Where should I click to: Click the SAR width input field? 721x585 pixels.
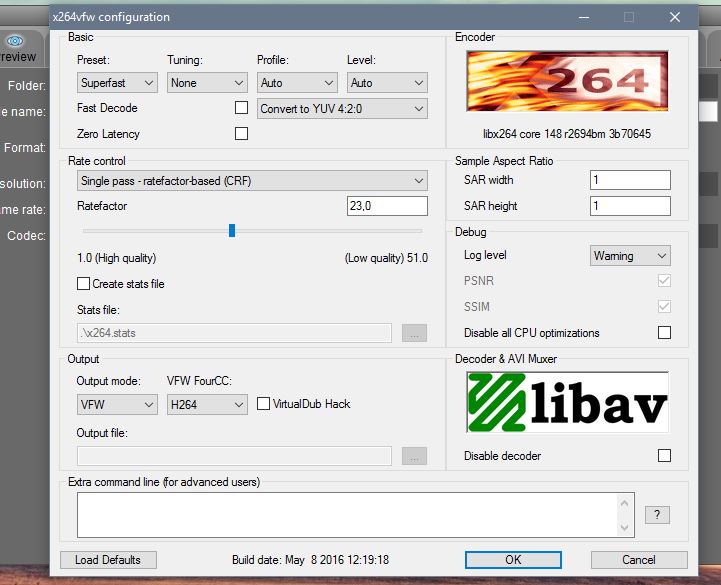click(630, 180)
